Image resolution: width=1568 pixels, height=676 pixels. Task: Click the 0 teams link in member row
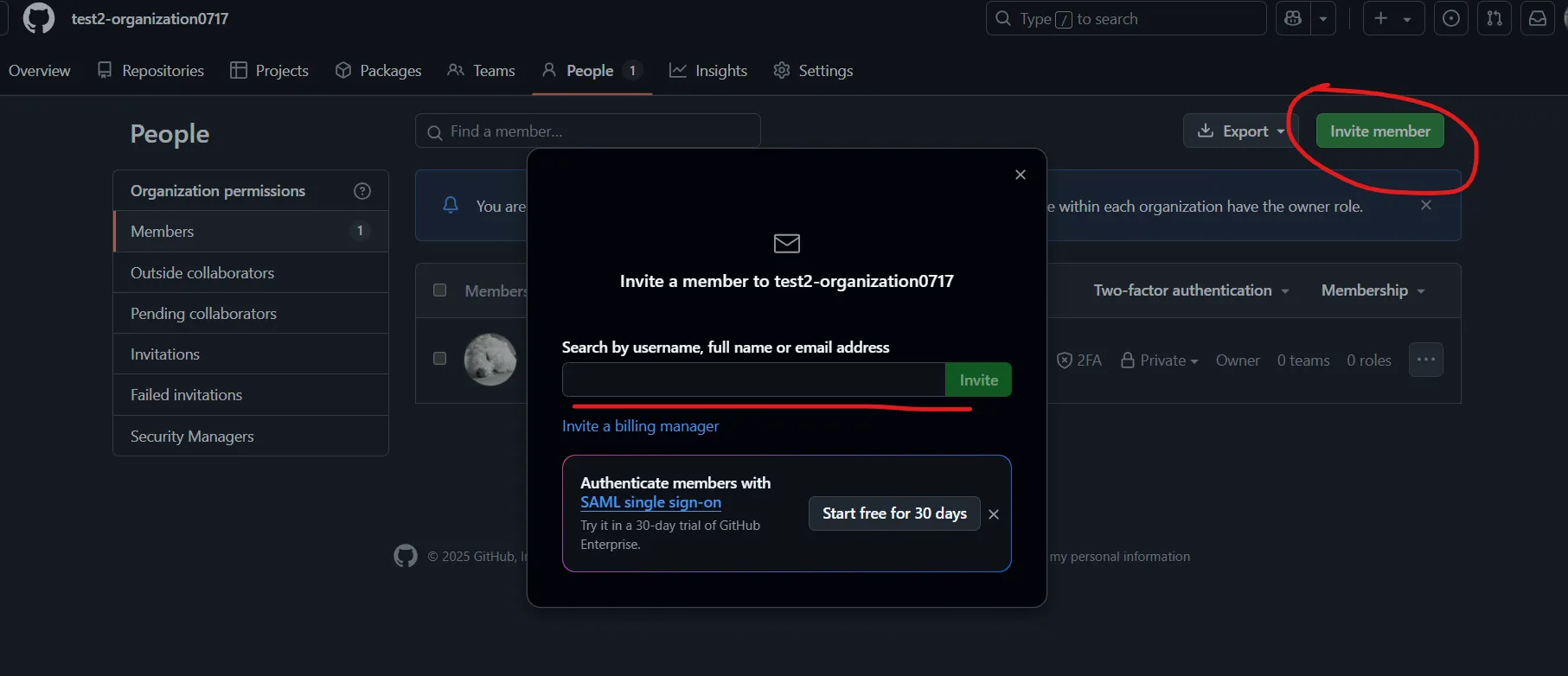pos(1303,360)
